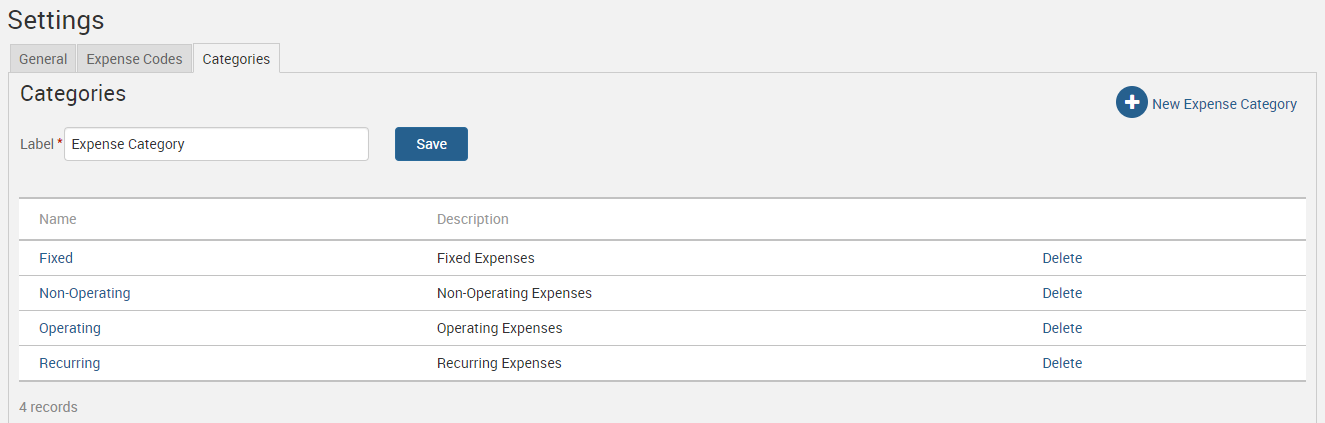
Task: Click the Save button
Action: click(x=431, y=144)
